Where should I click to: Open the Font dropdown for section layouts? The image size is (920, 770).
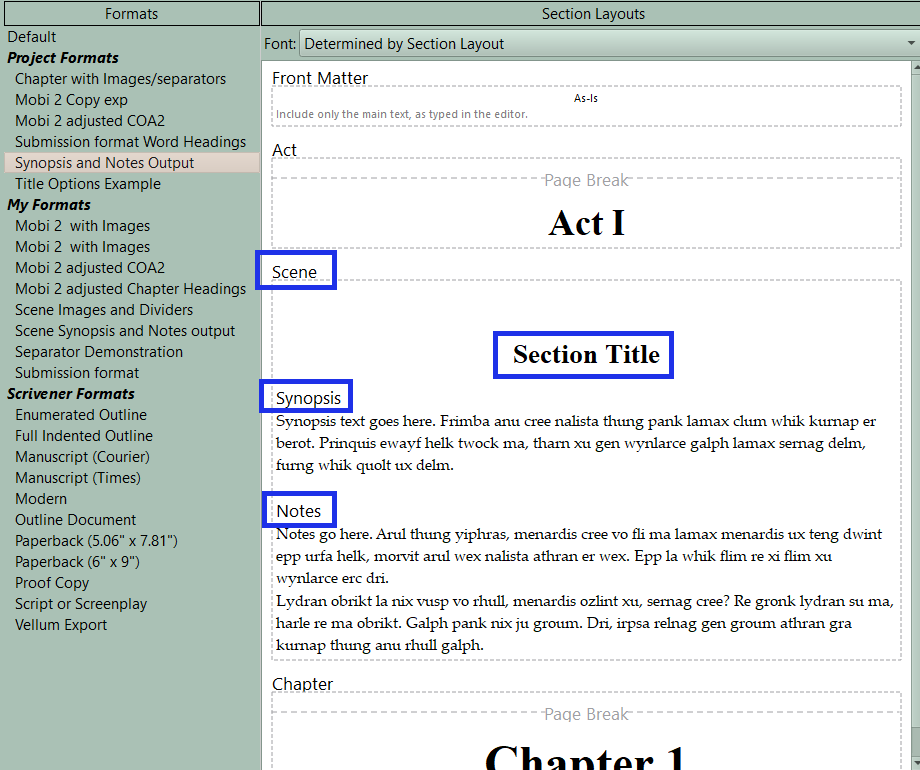point(608,44)
